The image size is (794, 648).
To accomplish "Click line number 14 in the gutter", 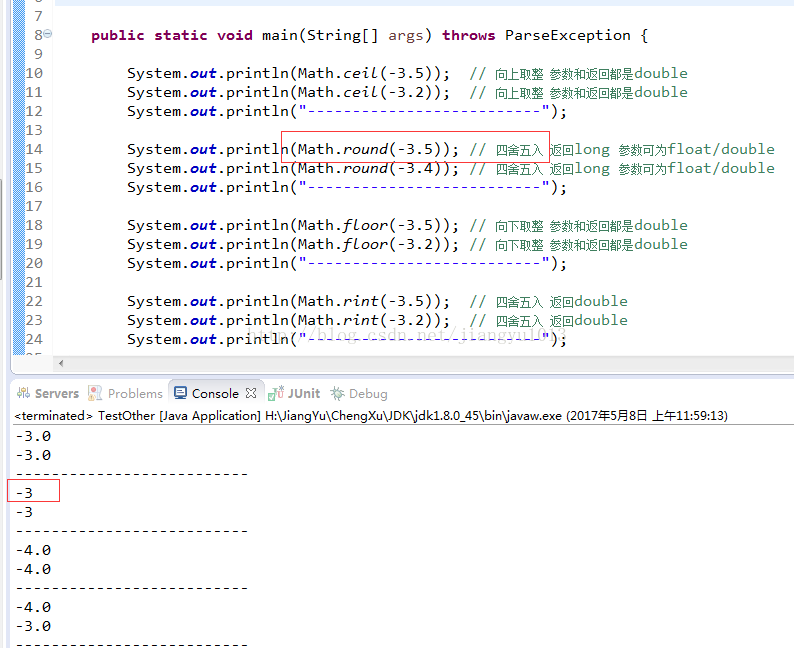I will 34,149.
